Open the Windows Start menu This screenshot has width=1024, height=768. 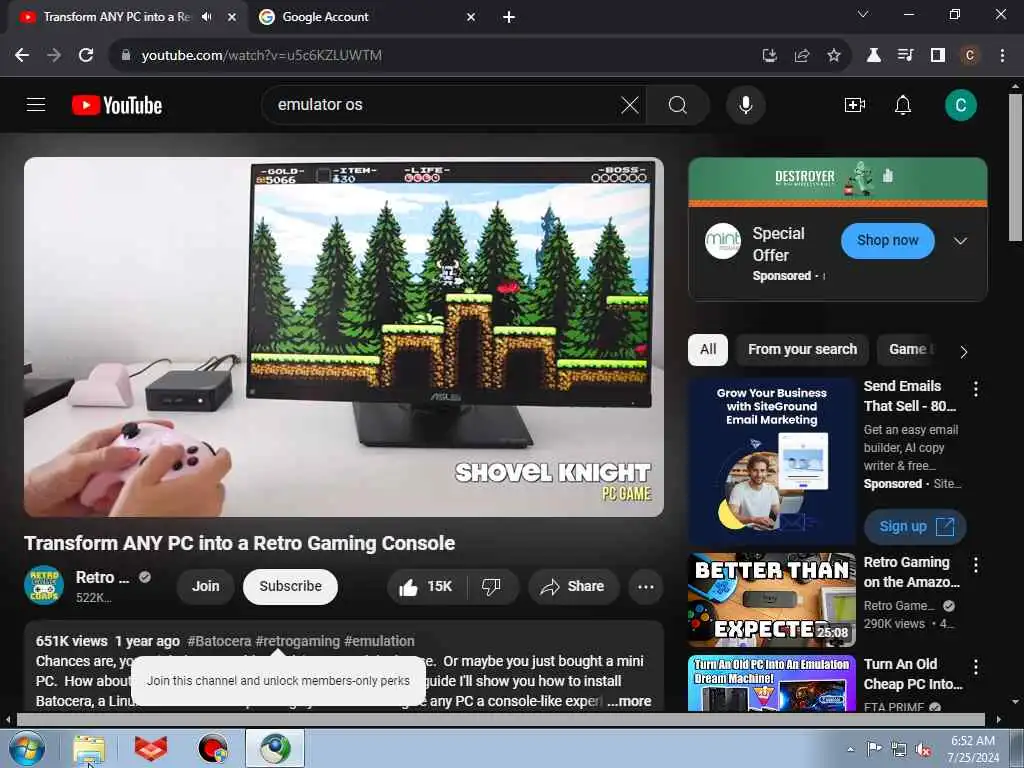click(26, 748)
